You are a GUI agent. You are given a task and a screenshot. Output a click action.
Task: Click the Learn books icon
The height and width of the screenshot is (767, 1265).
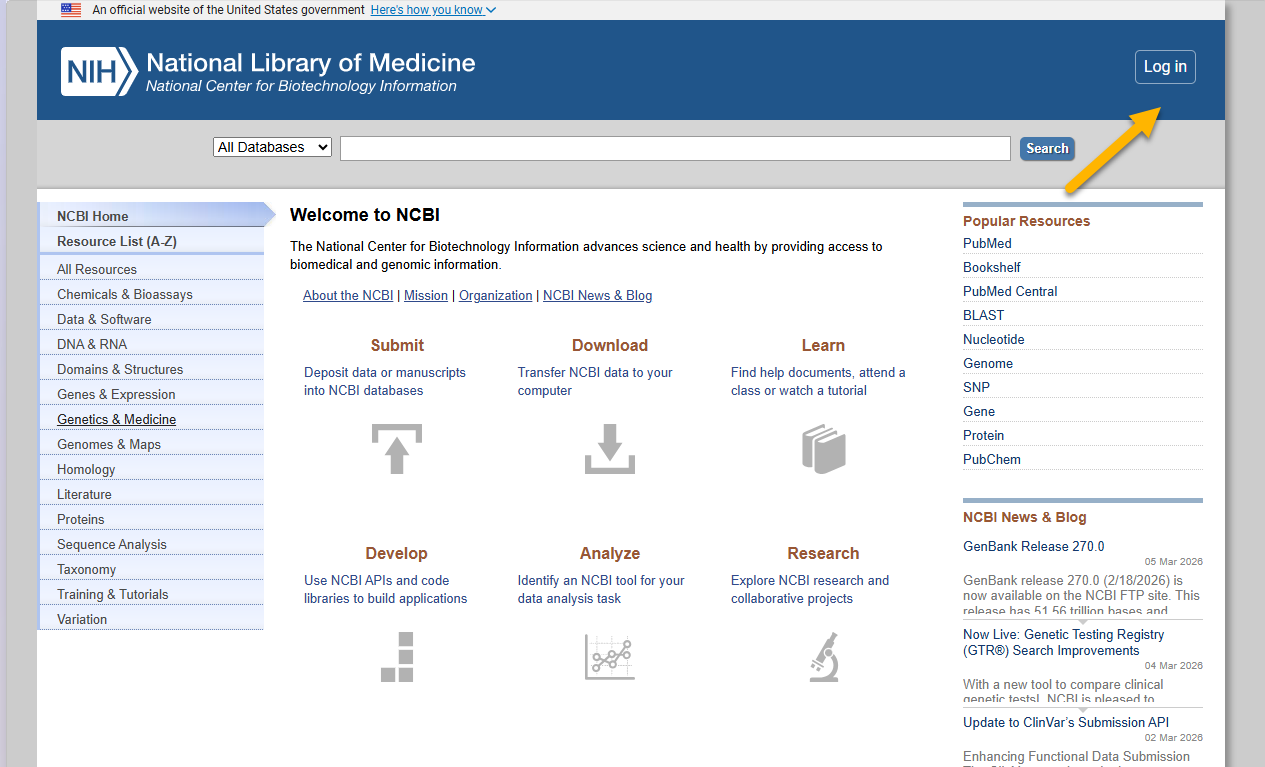click(823, 449)
